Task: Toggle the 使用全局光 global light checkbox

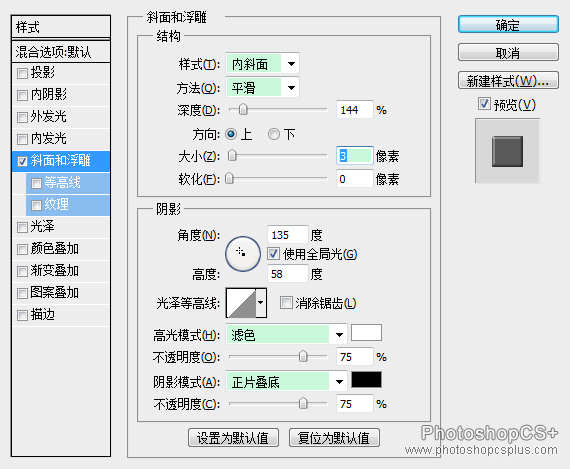Action: (273, 253)
